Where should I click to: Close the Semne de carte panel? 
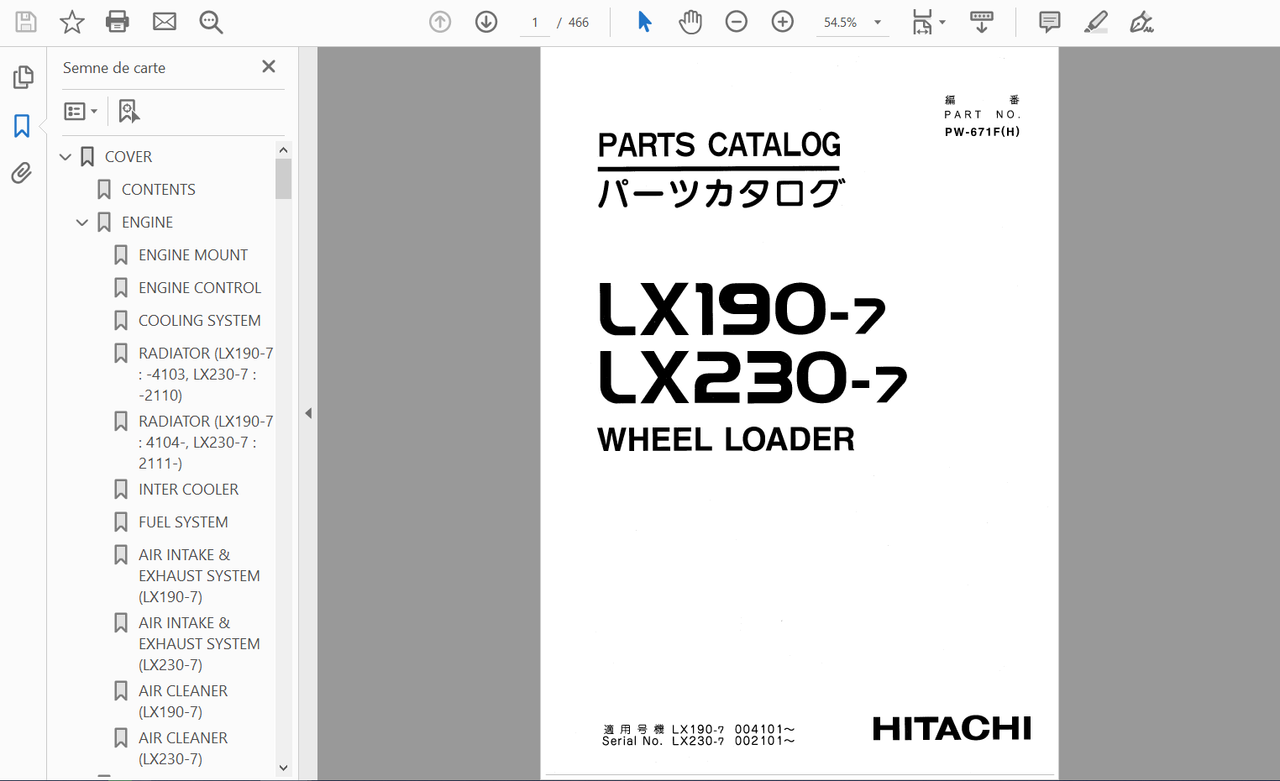268,67
